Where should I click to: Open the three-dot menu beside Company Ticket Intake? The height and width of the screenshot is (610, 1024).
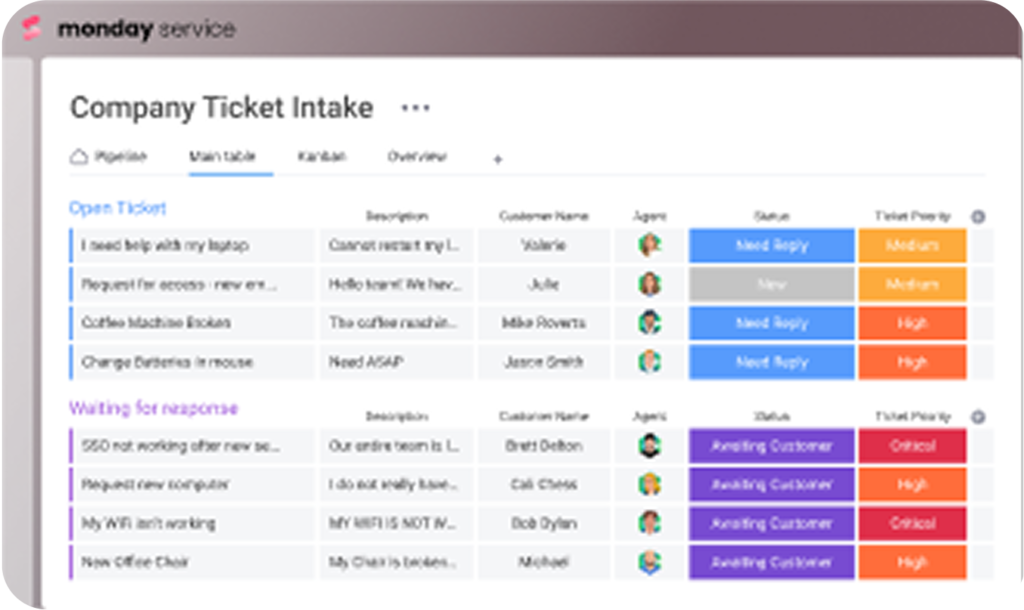tap(415, 108)
